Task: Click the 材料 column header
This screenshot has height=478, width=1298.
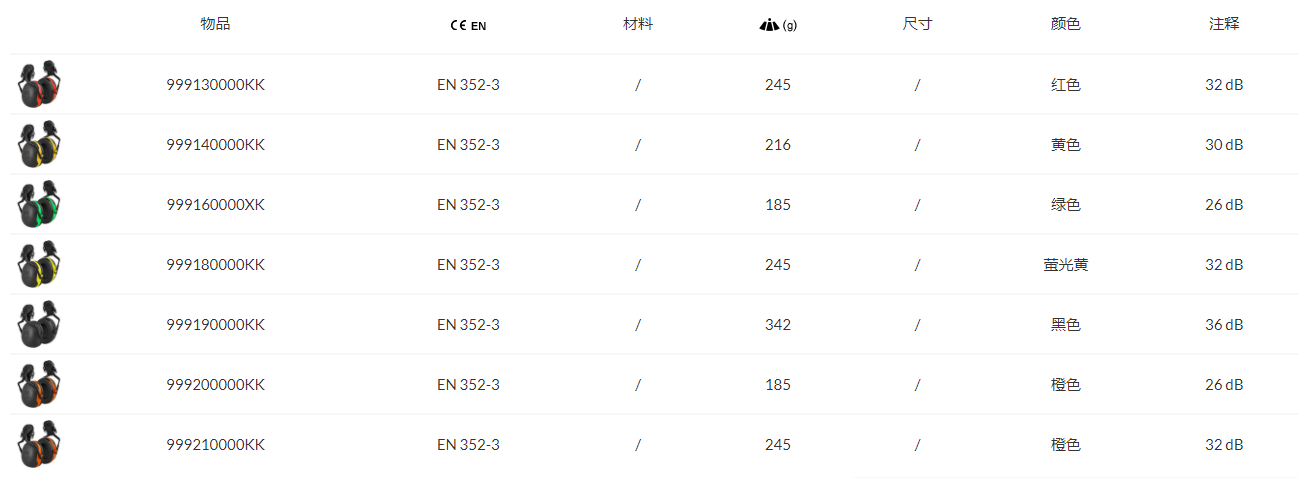Action: click(638, 24)
